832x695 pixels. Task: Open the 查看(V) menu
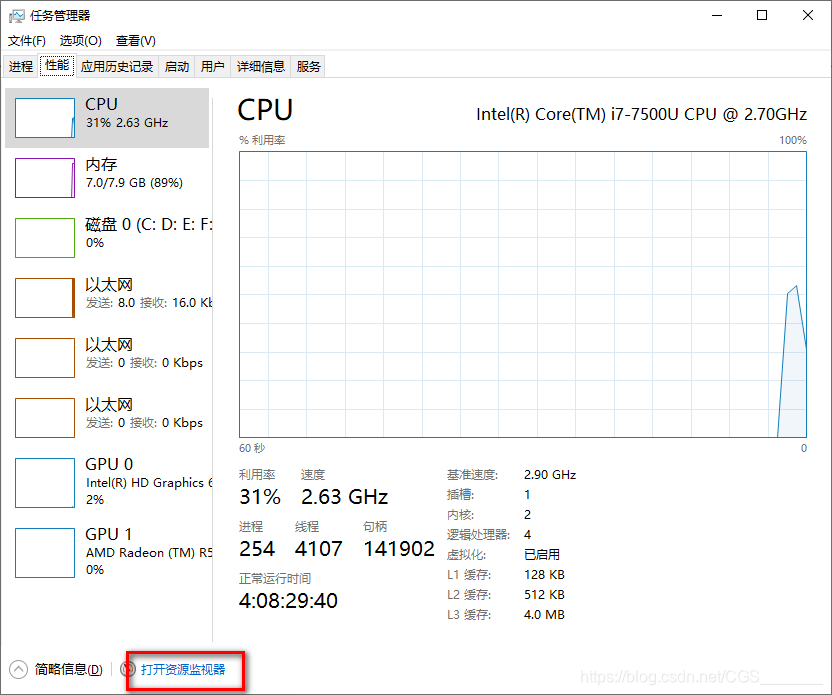pos(136,41)
